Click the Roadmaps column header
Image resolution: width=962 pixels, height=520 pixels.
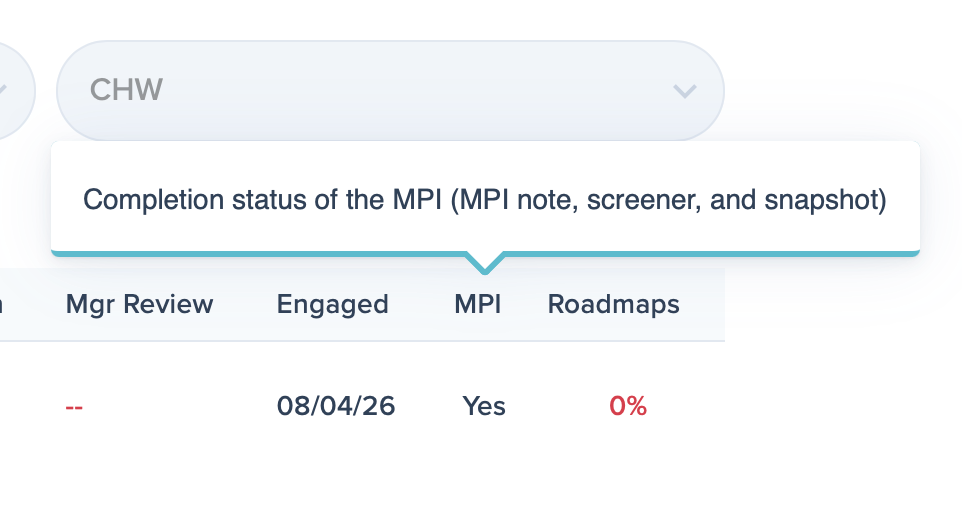click(x=614, y=304)
